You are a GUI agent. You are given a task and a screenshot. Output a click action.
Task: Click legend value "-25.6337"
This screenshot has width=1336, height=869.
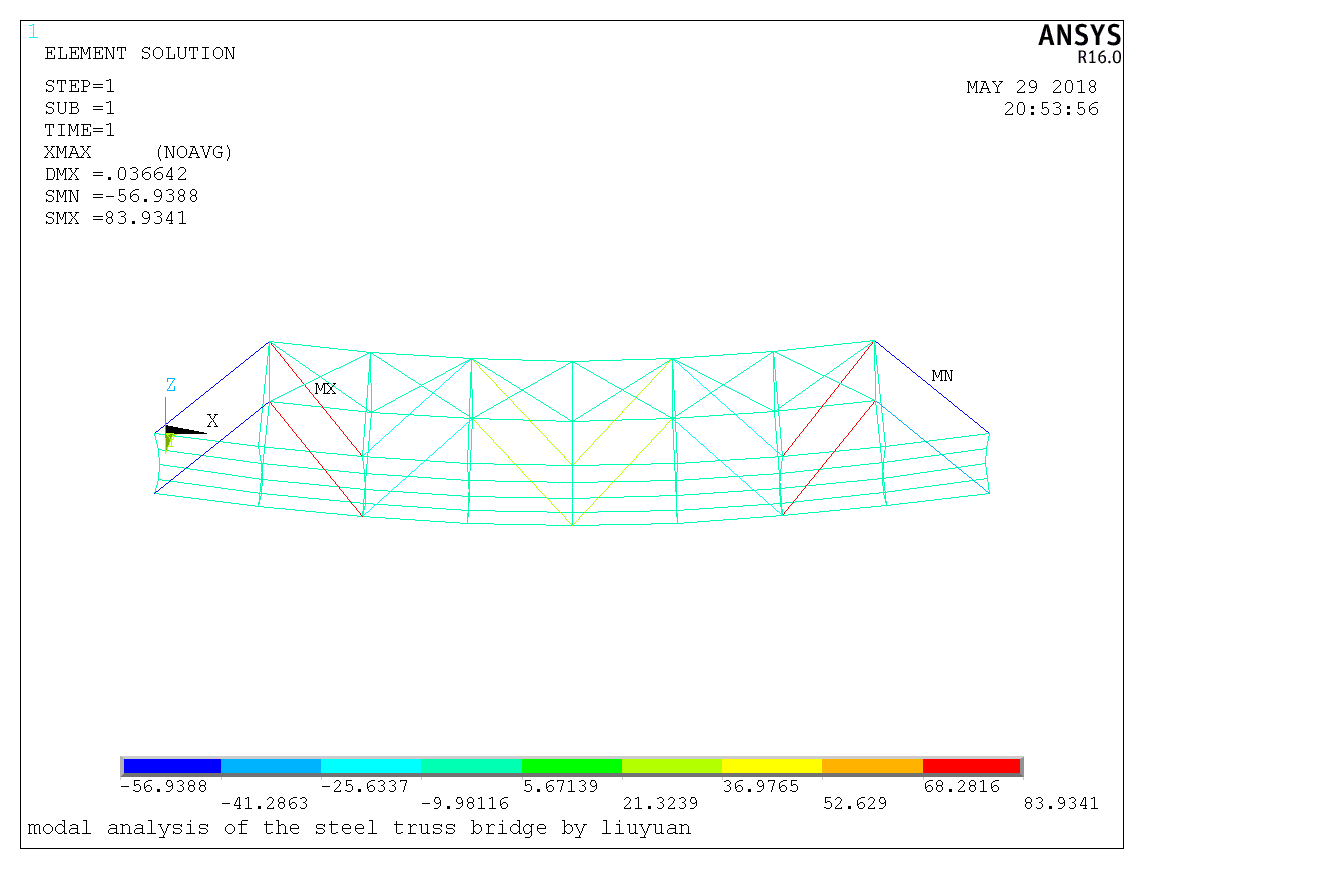(x=364, y=786)
